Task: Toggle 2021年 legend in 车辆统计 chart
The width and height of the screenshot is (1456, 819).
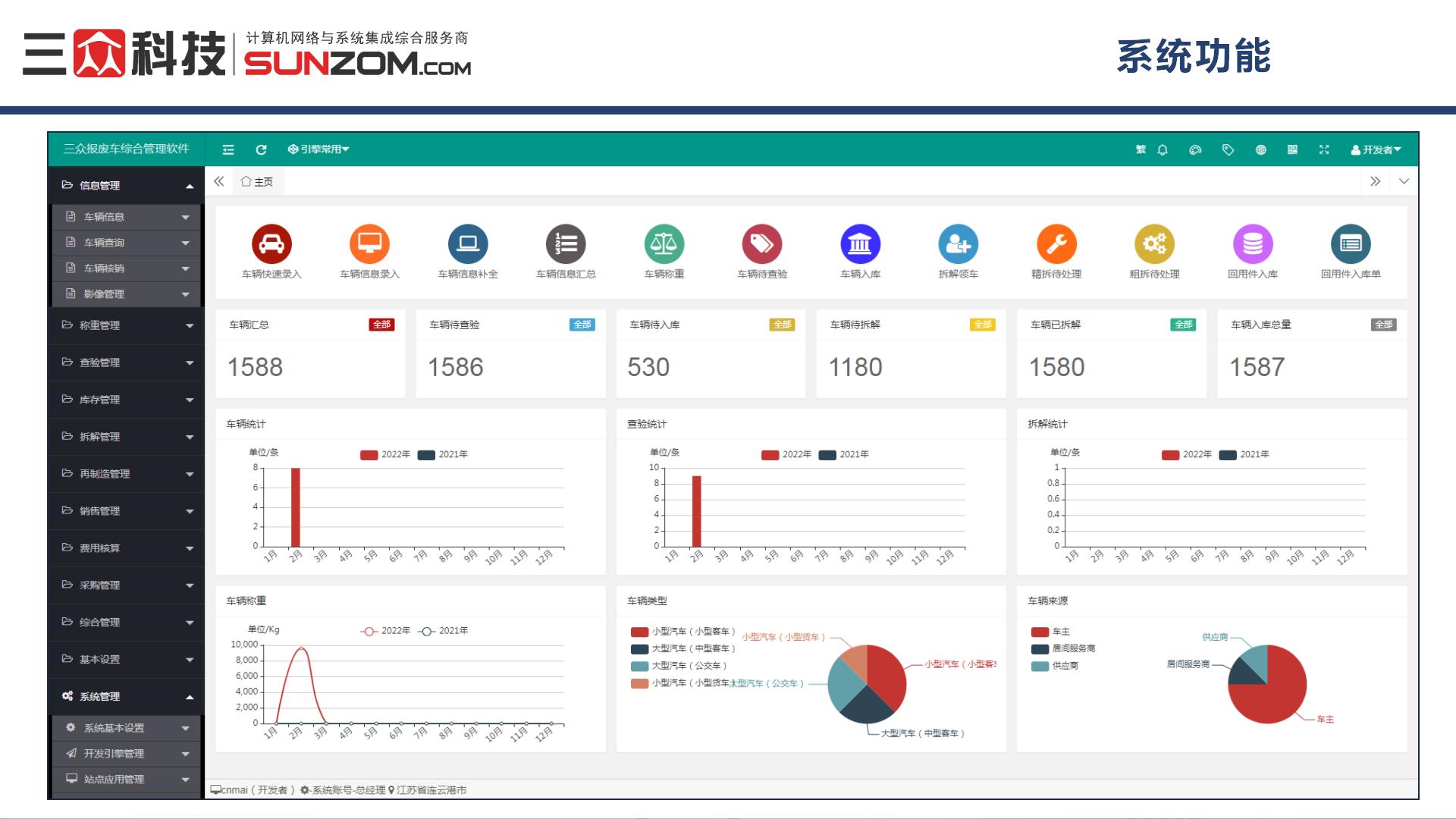Action: [x=443, y=455]
